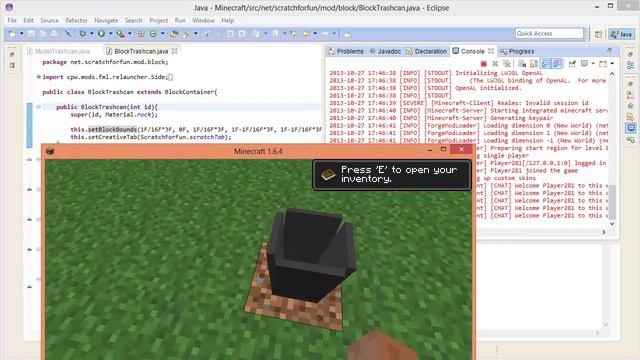Open Package Explorer from left trim

point(12,65)
